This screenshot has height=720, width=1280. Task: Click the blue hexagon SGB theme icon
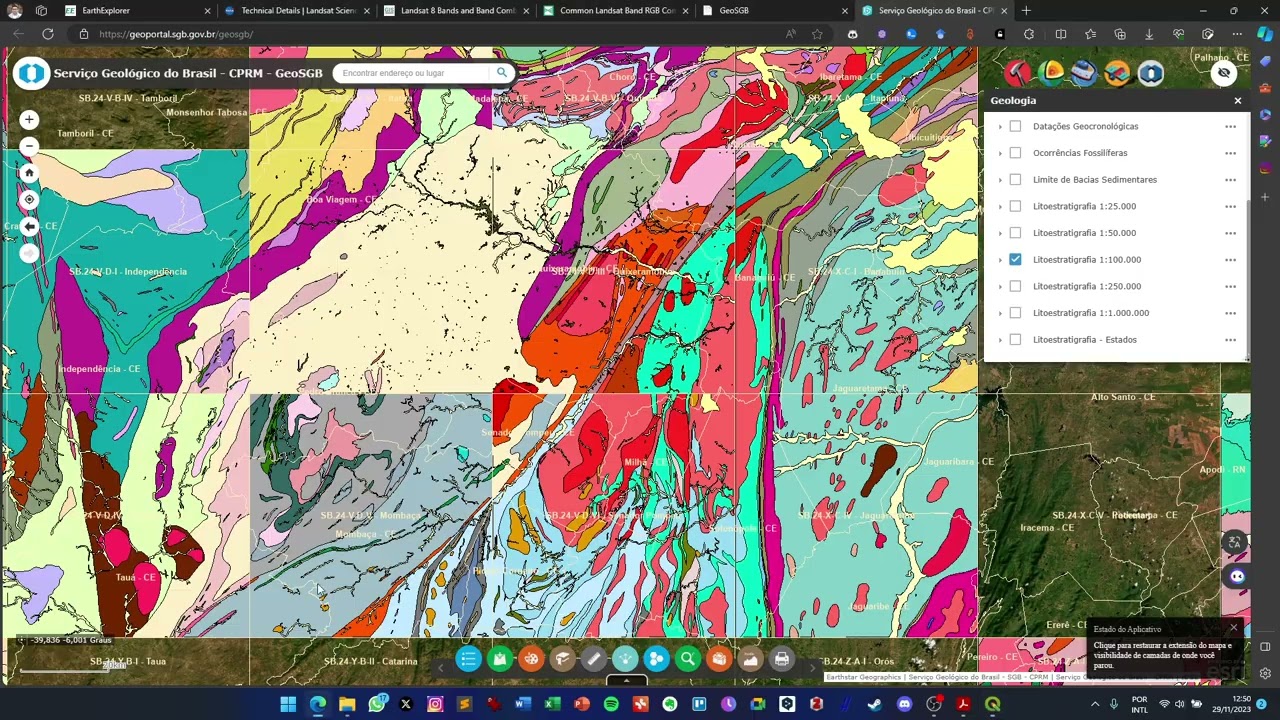point(1151,73)
